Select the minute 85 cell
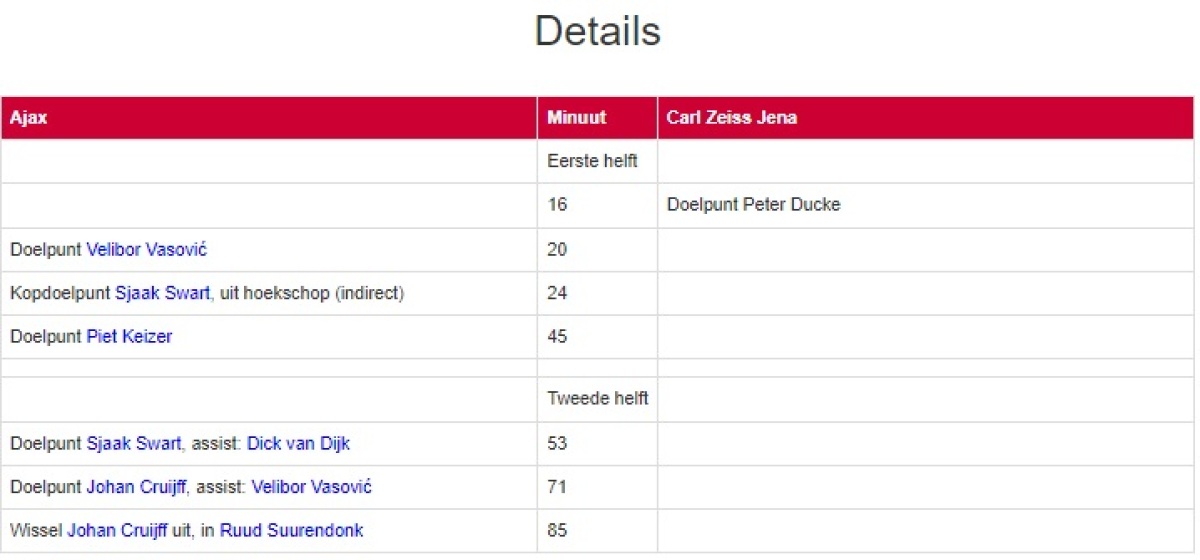This screenshot has width=1200, height=560. [x=557, y=531]
